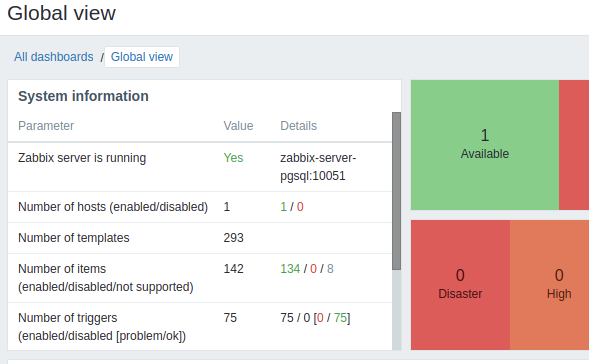Screen dimensions: 589x364
Task: Click the '75 / 0 [0 / 75]' triggers detail
Action: coord(315,318)
